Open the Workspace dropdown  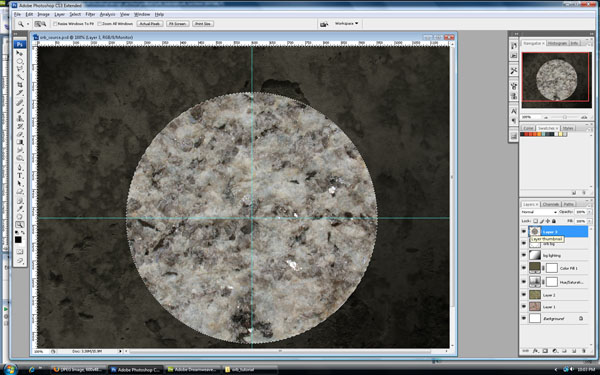tap(346, 23)
